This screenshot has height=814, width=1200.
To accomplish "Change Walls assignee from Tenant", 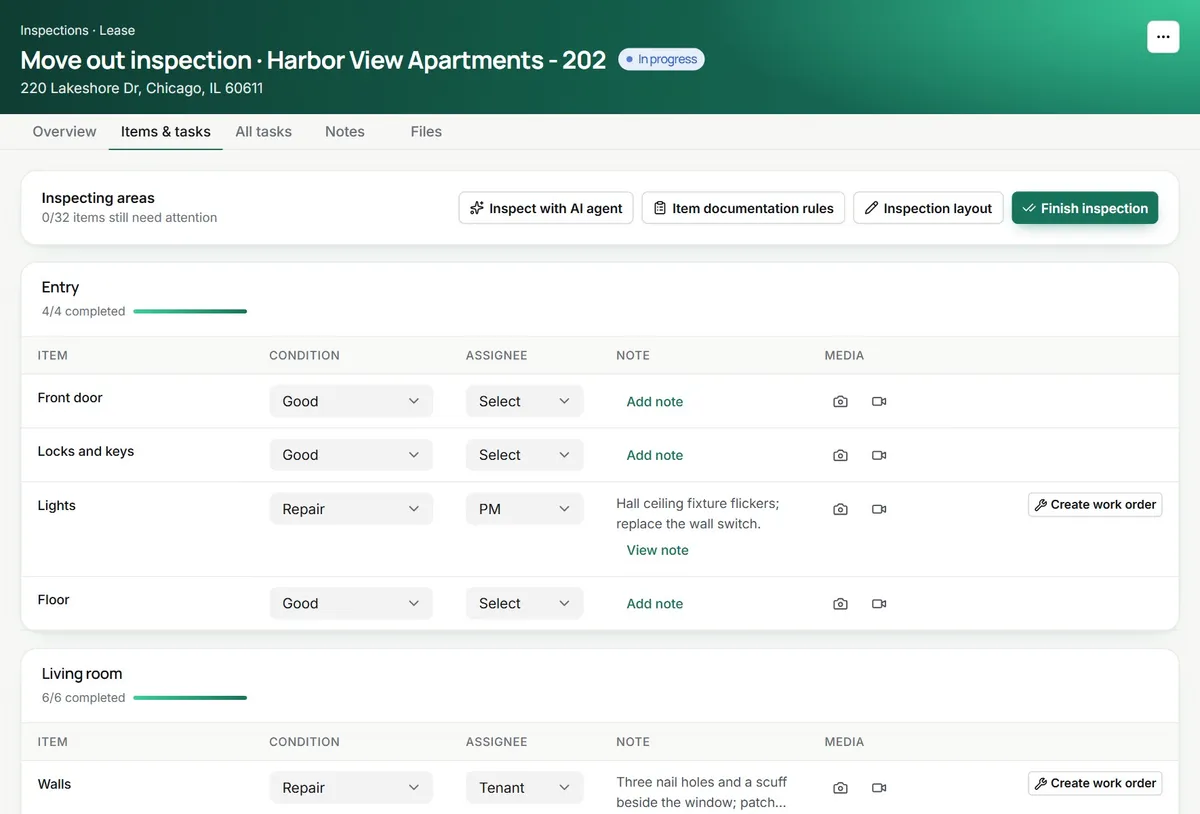I will (524, 788).
